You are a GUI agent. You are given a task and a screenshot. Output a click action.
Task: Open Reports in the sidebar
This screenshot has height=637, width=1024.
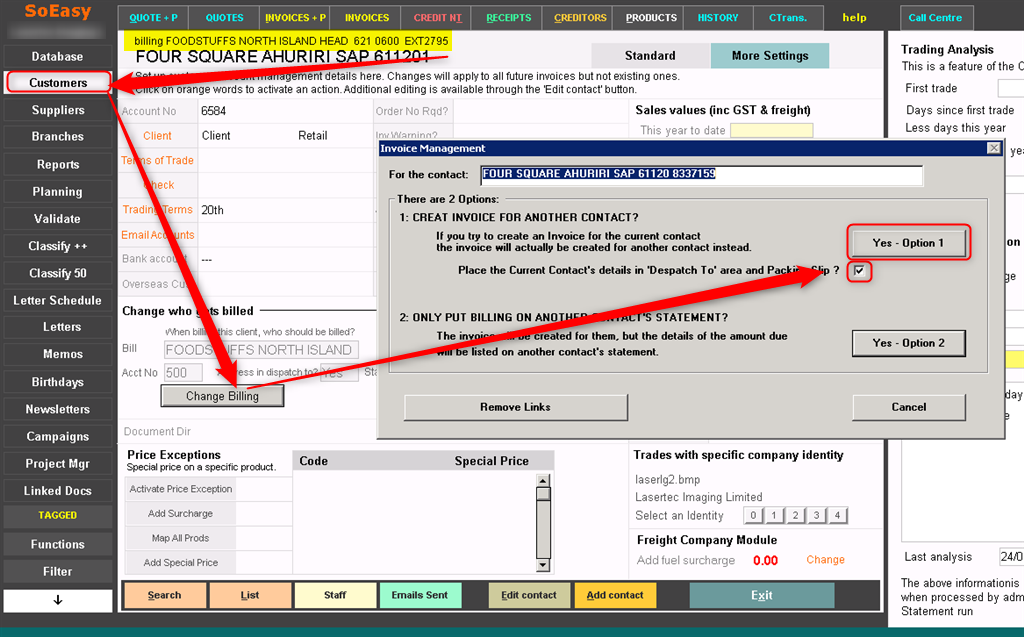(x=57, y=165)
